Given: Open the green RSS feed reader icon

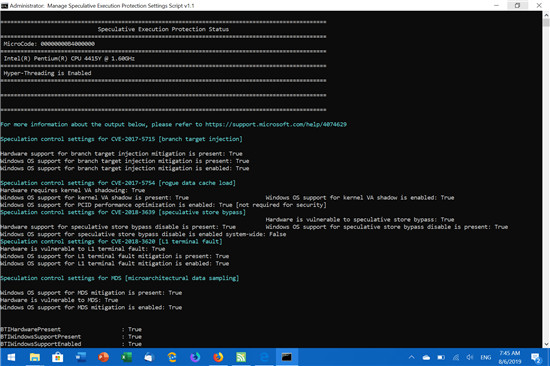Looking at the screenshot, I should [x=241, y=357].
